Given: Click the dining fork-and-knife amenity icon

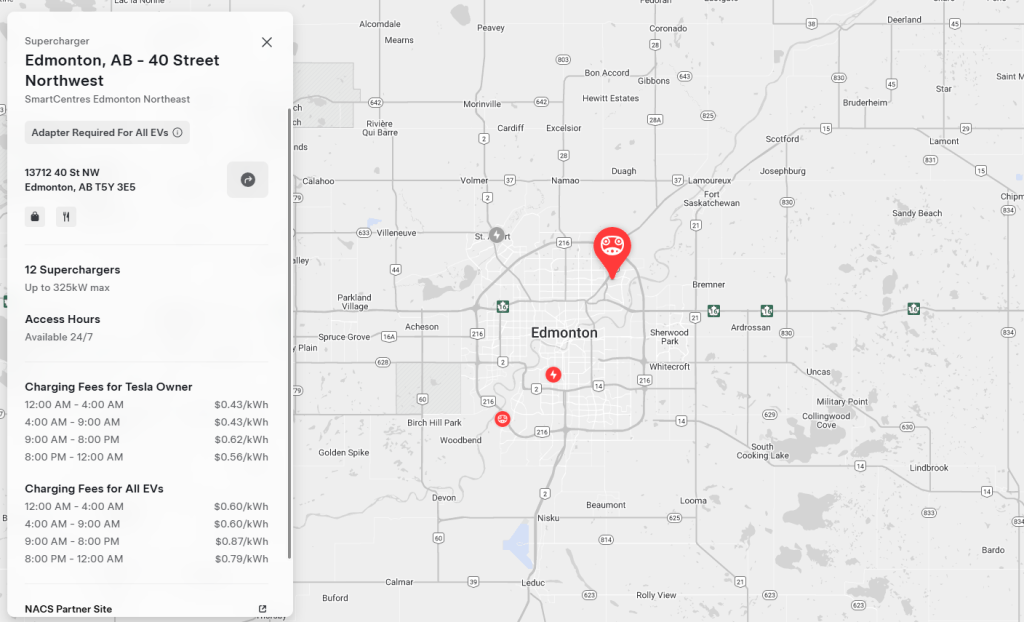Looking at the screenshot, I should point(66,216).
